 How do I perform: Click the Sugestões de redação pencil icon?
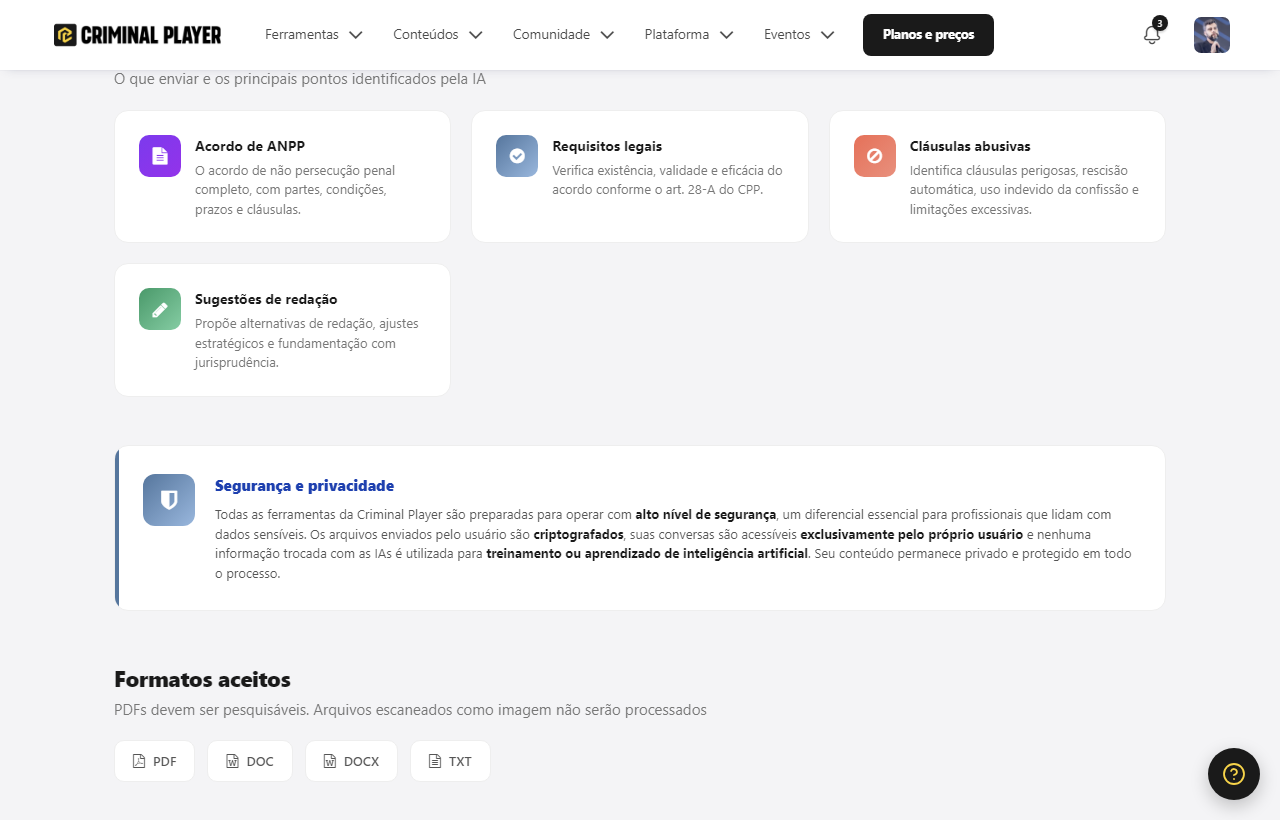tap(160, 309)
